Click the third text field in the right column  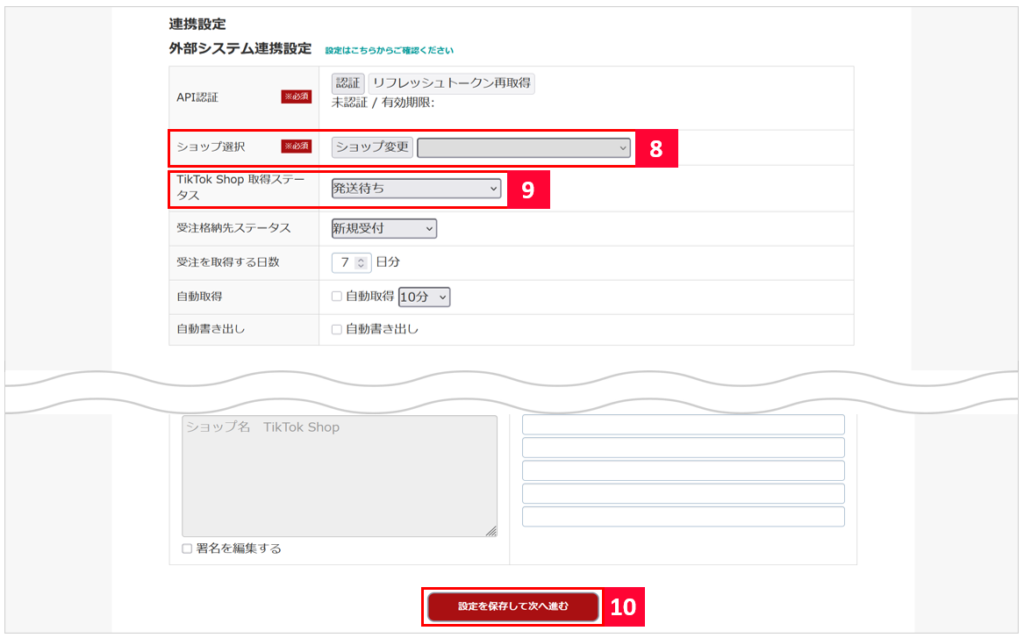point(683,471)
